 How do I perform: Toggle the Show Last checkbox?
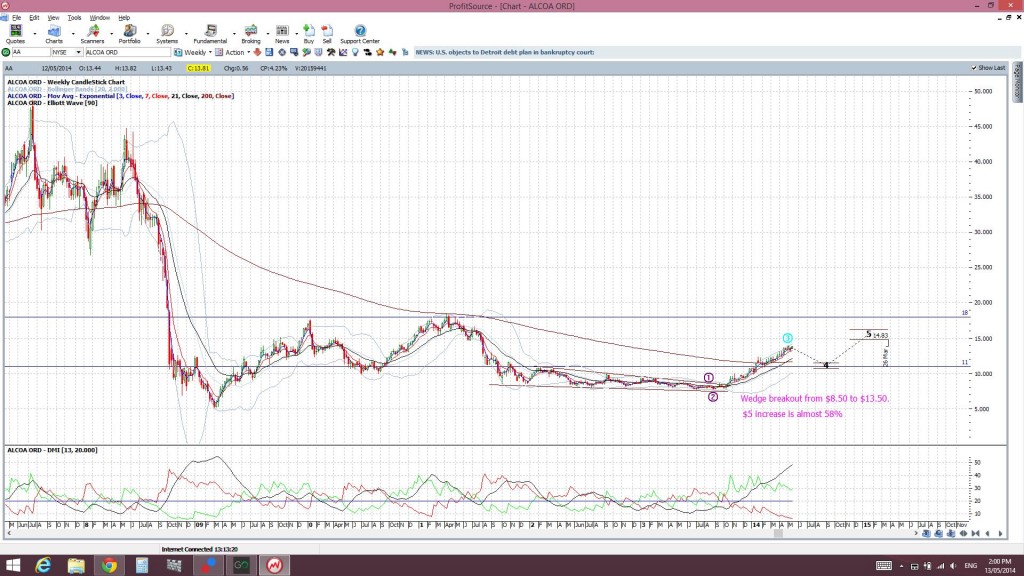click(x=974, y=68)
